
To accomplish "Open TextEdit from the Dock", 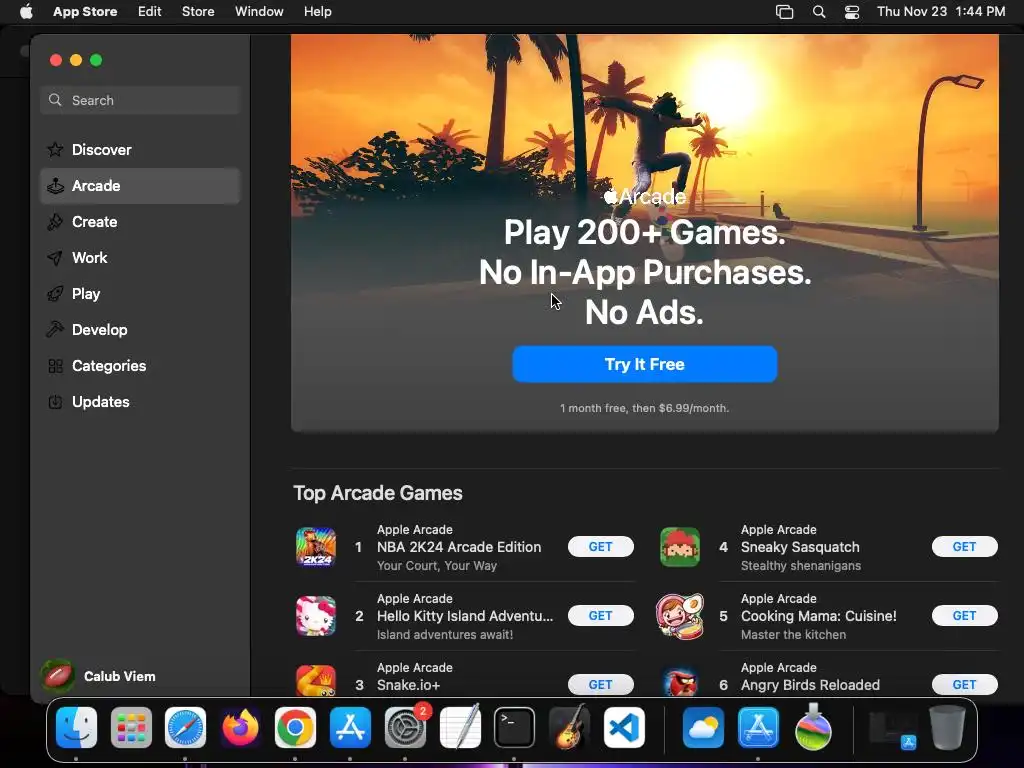I will pyautogui.click(x=460, y=727).
